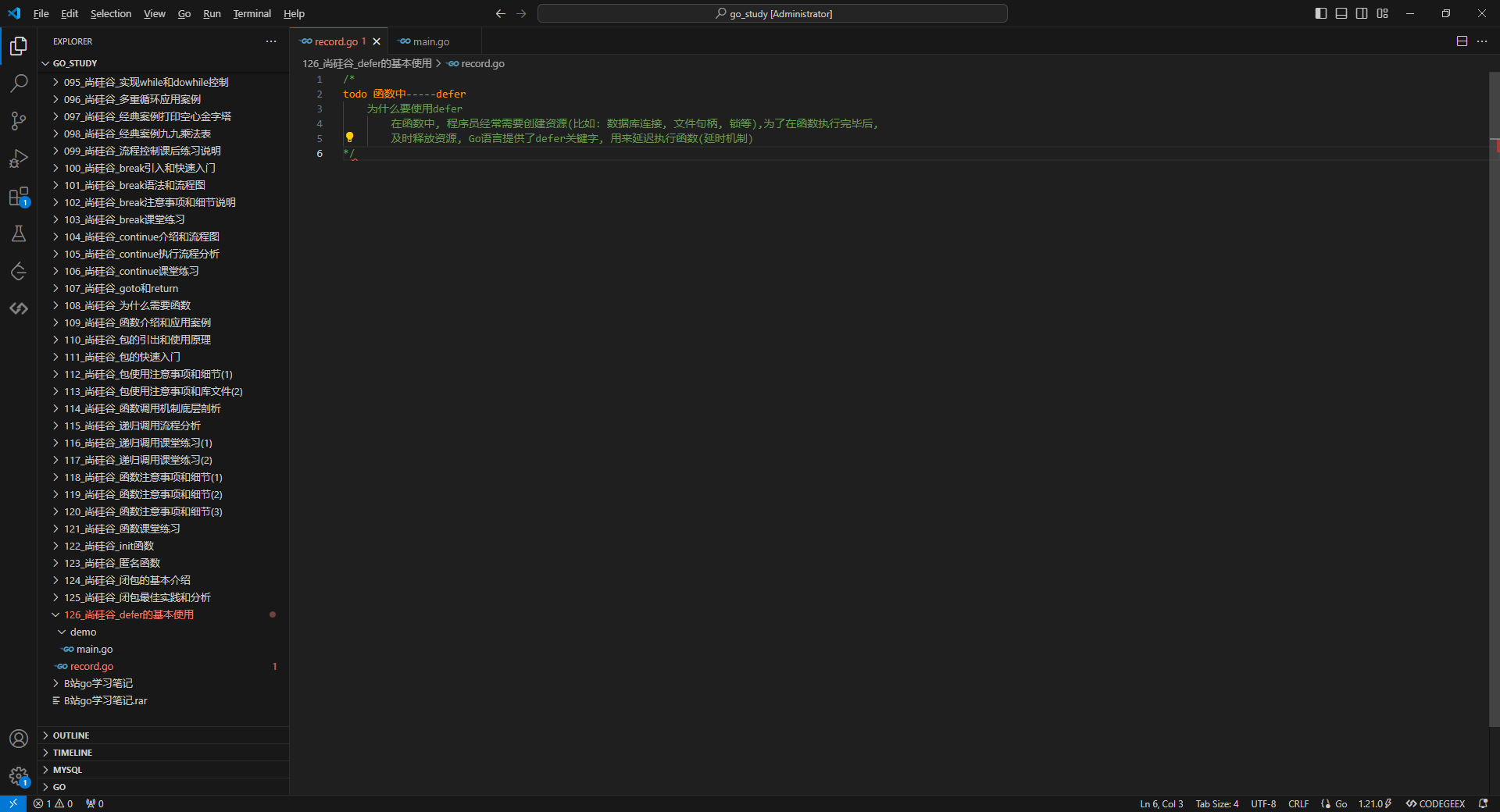The width and height of the screenshot is (1500, 812).
Task: Click the ports forwarded status indicator
Action: point(95,803)
